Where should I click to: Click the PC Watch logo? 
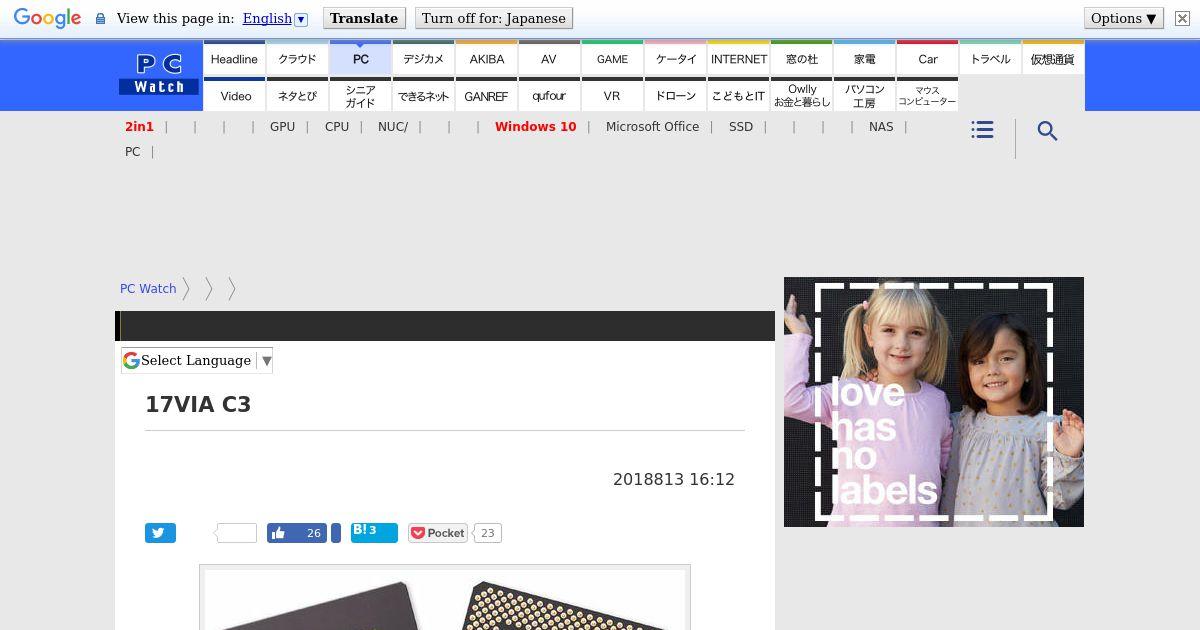click(159, 75)
